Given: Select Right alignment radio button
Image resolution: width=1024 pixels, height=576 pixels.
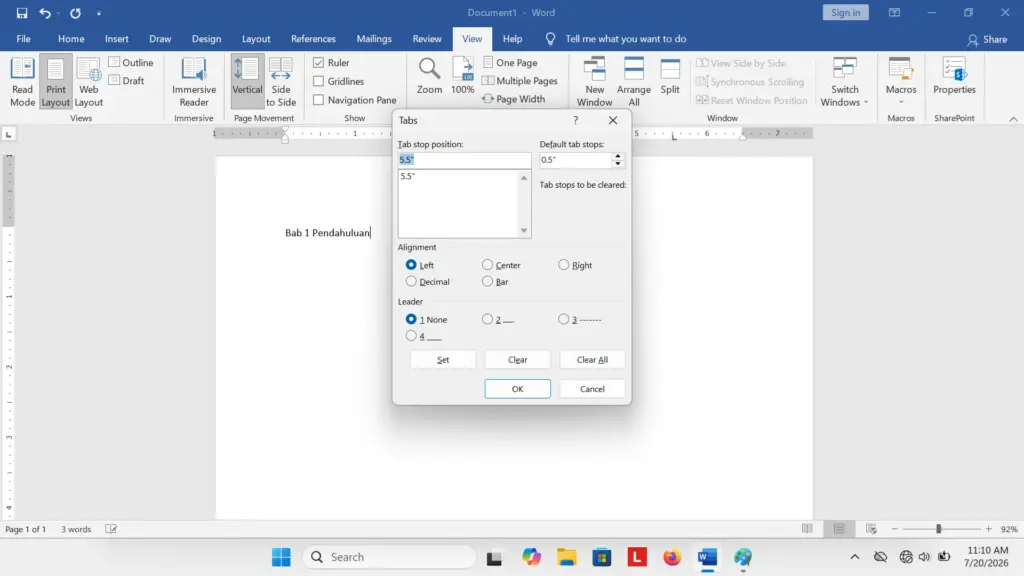Looking at the screenshot, I should [564, 264].
